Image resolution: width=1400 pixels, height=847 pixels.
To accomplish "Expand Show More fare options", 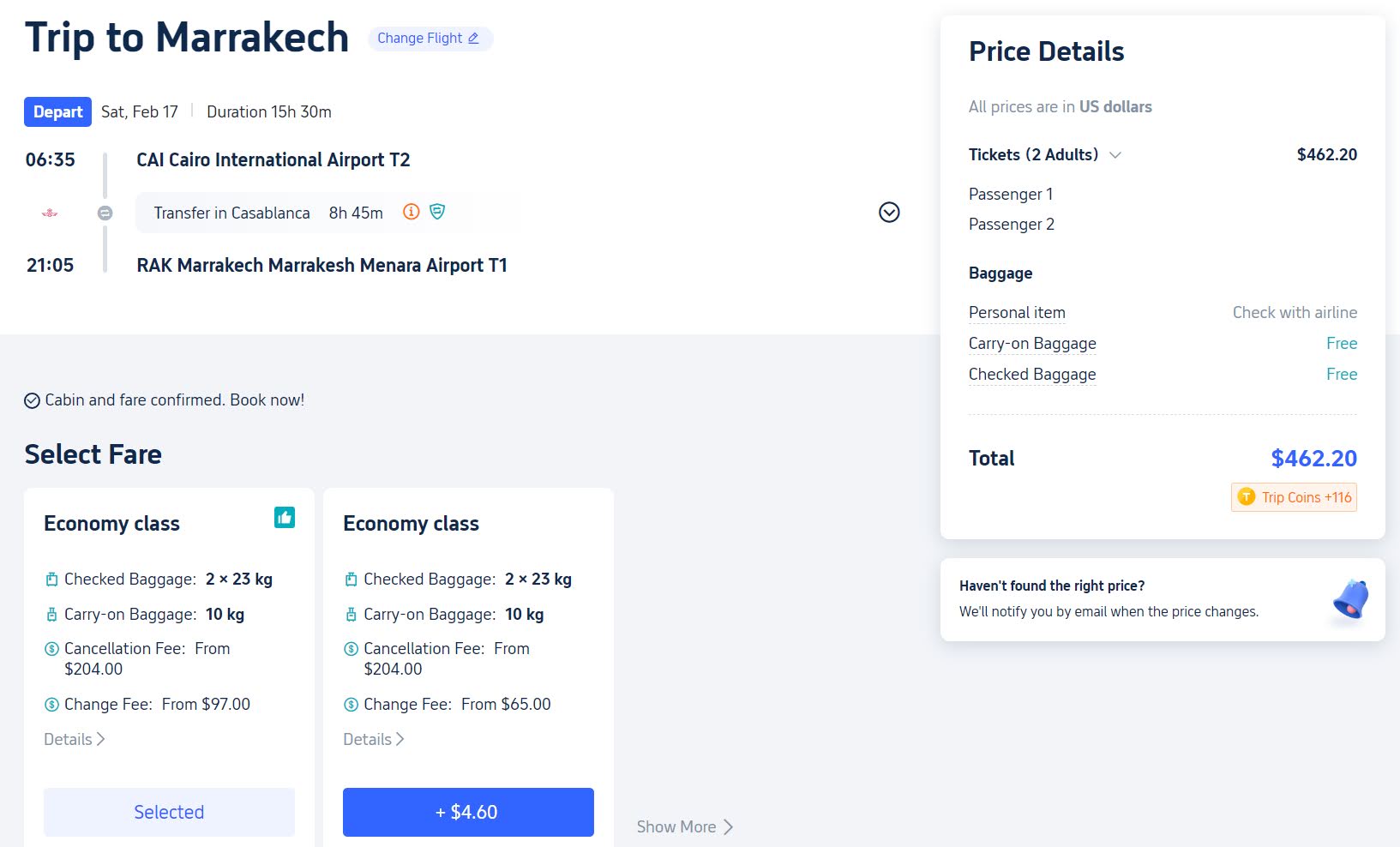I will [x=683, y=826].
